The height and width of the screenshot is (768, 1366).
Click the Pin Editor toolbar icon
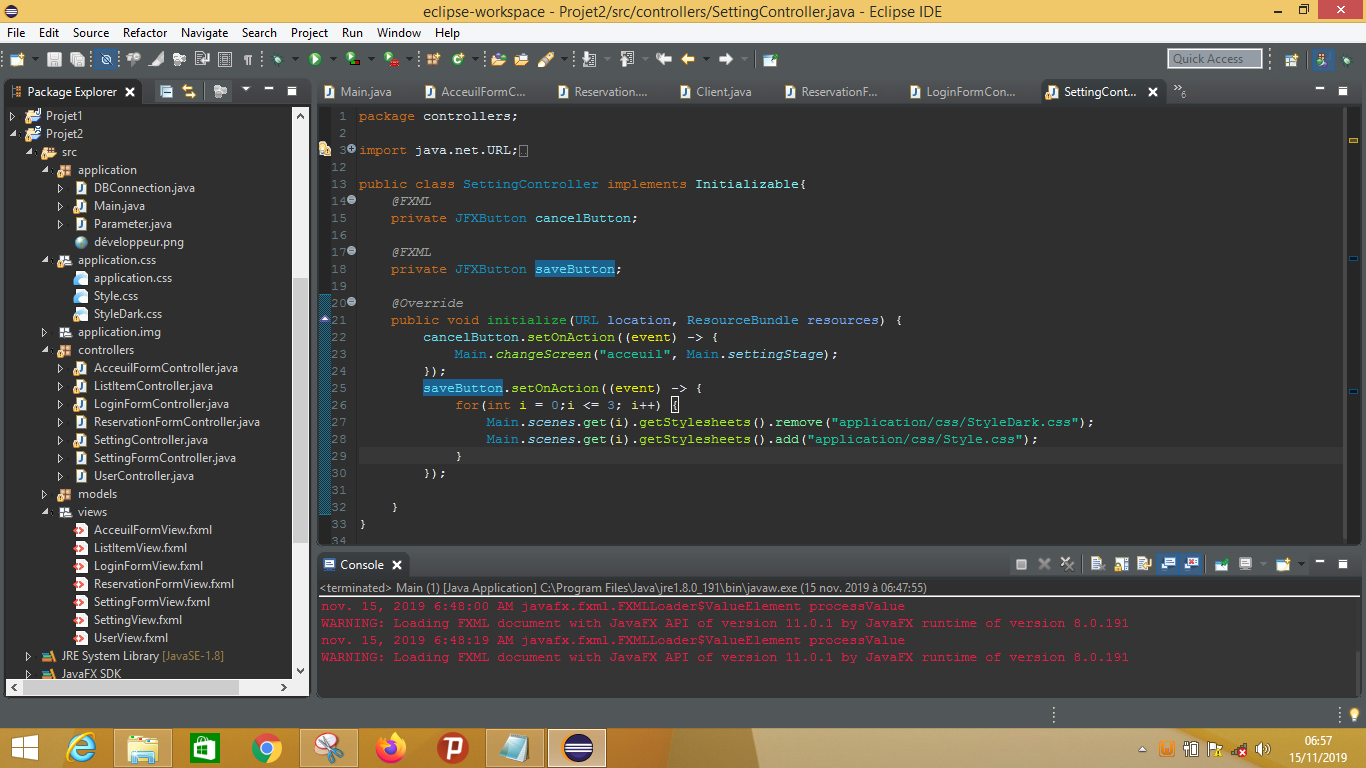(x=769, y=59)
